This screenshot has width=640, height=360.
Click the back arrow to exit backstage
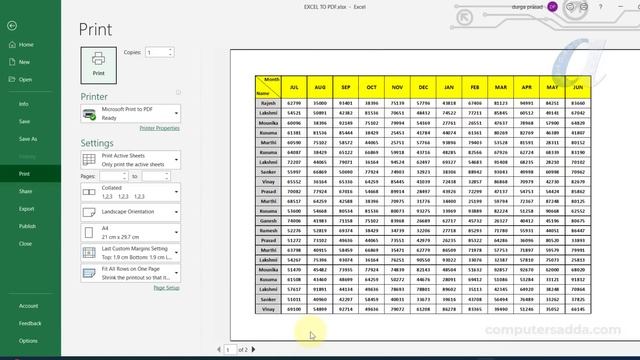(x=12, y=26)
